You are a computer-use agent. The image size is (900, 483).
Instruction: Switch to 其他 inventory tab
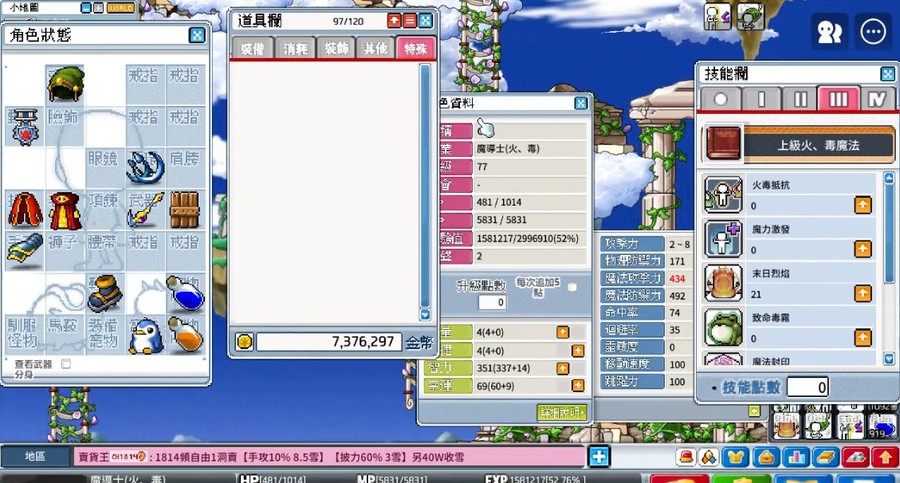(375, 49)
